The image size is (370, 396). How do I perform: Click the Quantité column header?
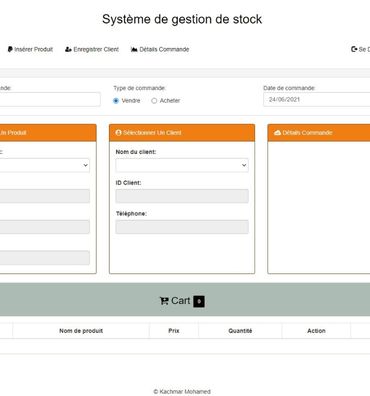coord(240,331)
